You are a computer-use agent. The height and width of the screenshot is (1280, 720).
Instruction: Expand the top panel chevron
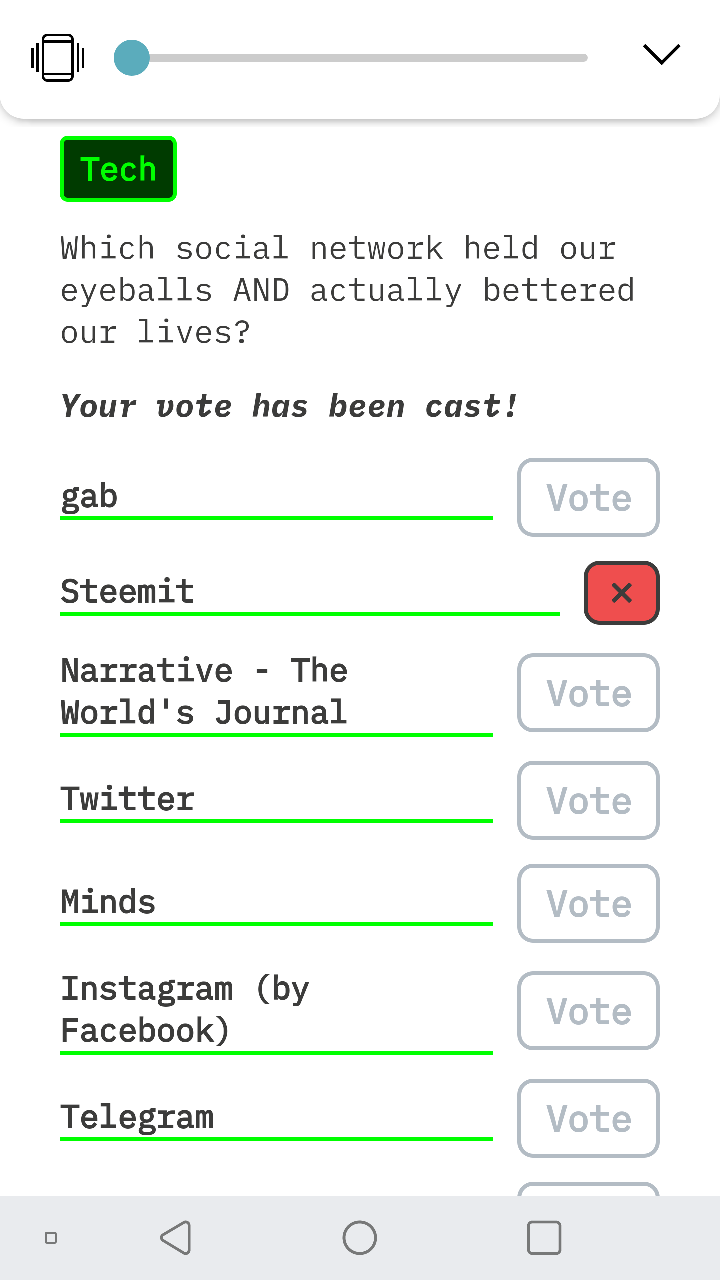click(x=661, y=54)
